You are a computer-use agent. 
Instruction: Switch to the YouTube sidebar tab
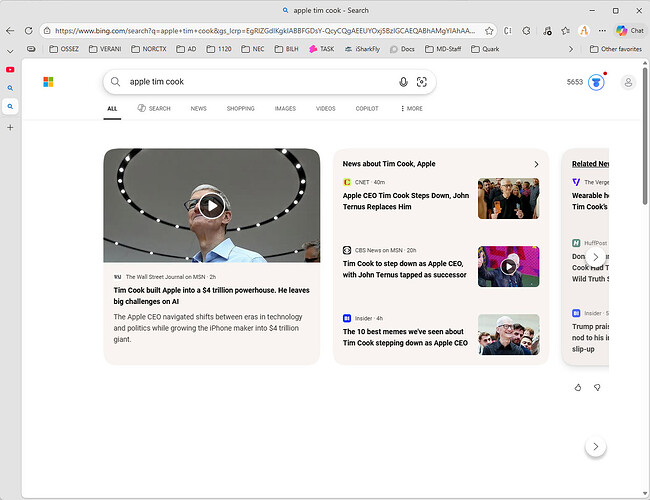point(10,70)
